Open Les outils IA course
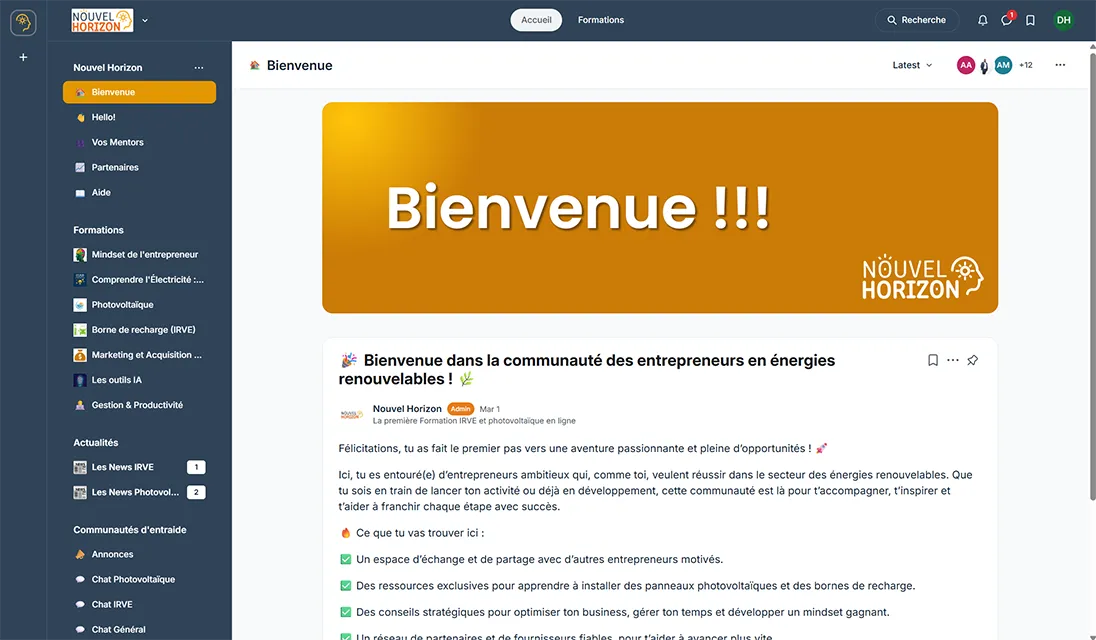The image size is (1096, 640). click(139, 380)
